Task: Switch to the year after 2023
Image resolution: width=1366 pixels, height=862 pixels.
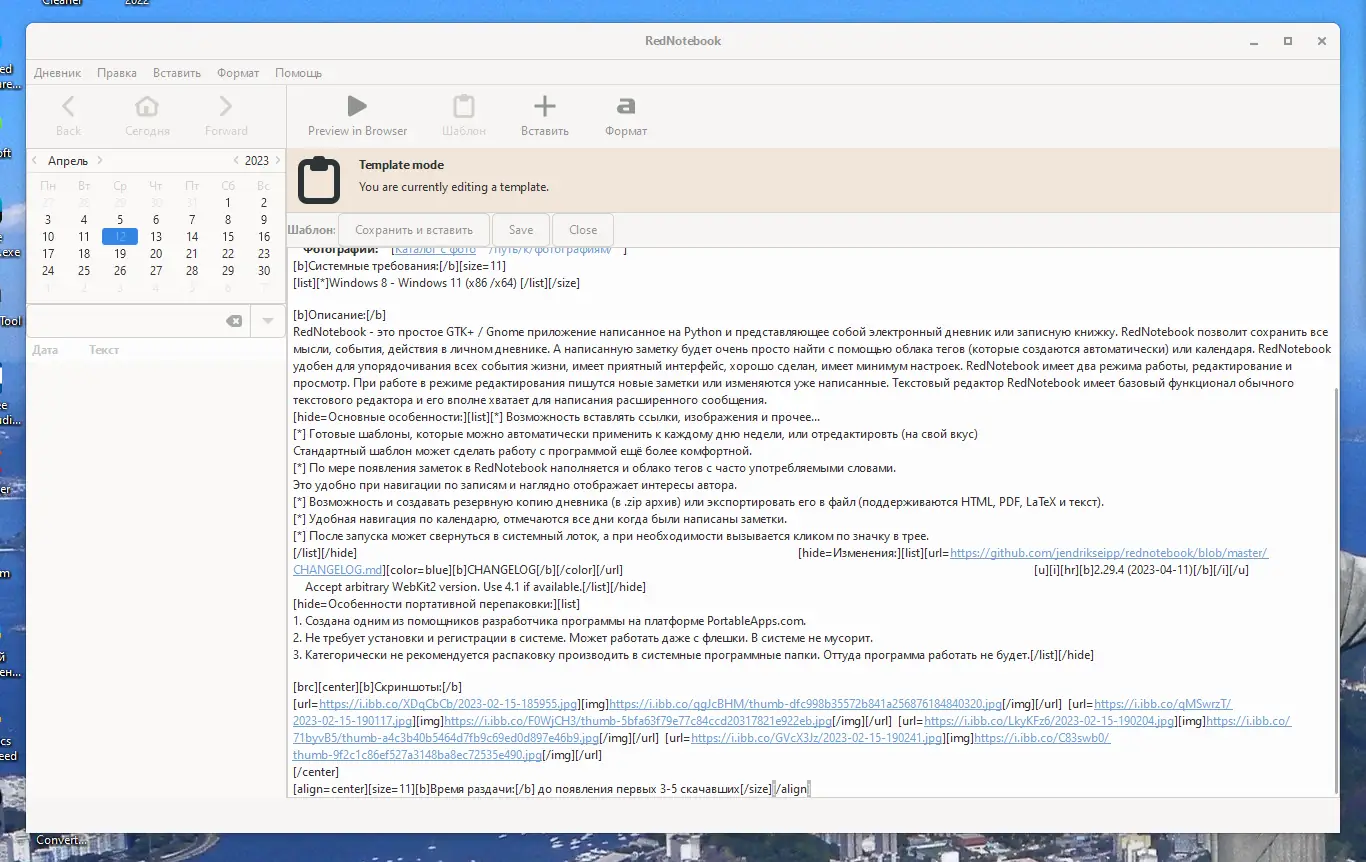Action: click(x=276, y=160)
